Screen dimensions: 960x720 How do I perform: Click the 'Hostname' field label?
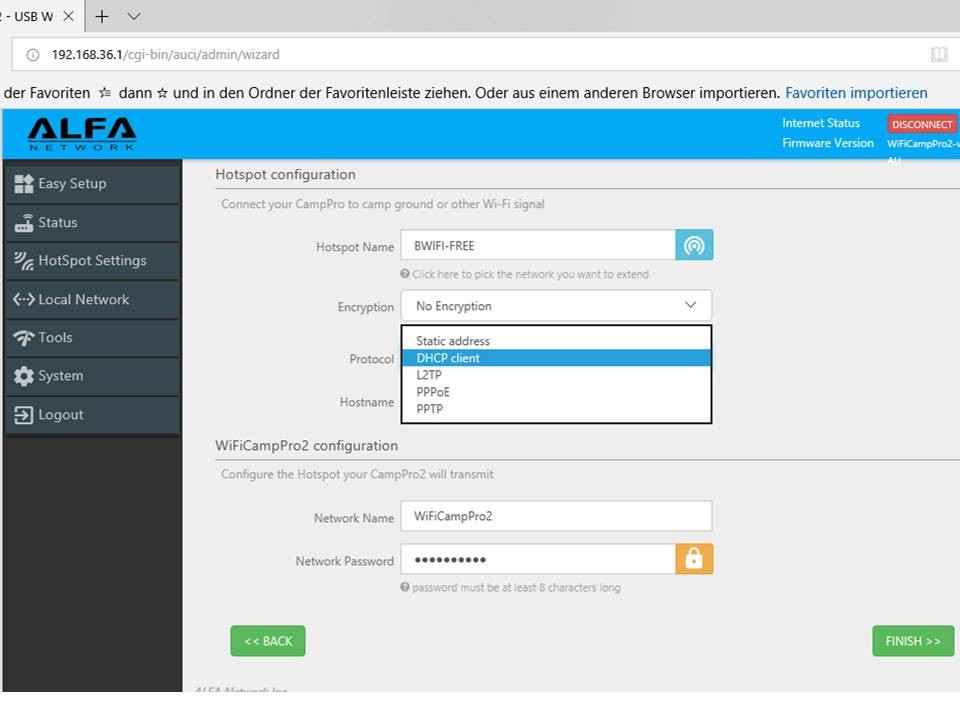click(x=367, y=402)
